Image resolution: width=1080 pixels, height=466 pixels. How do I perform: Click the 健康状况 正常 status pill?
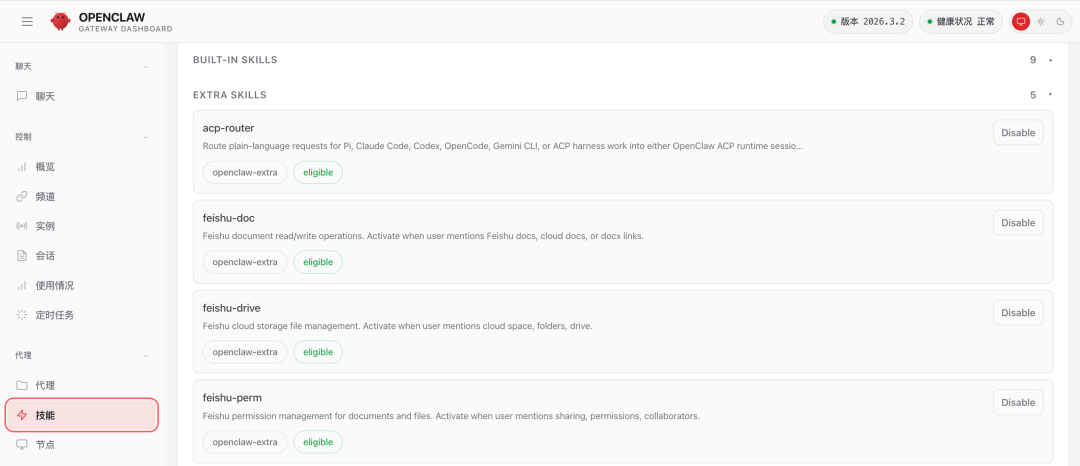click(958, 21)
